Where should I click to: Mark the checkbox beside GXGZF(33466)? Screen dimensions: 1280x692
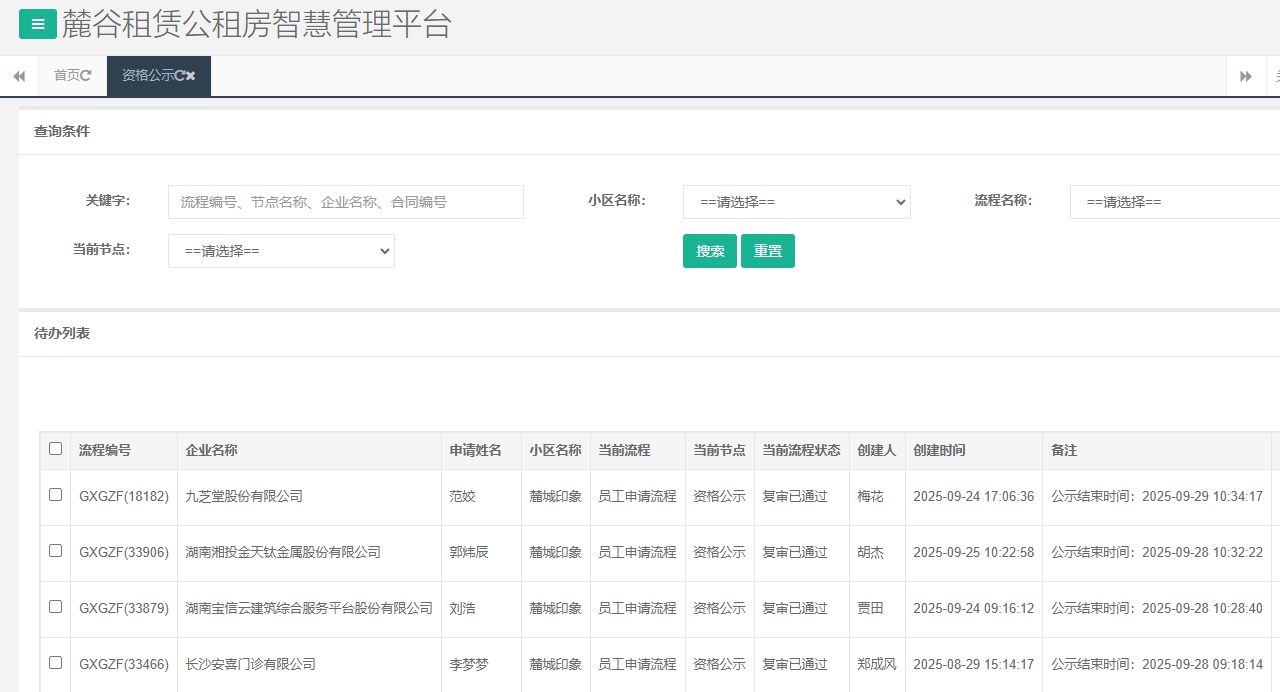pos(55,663)
